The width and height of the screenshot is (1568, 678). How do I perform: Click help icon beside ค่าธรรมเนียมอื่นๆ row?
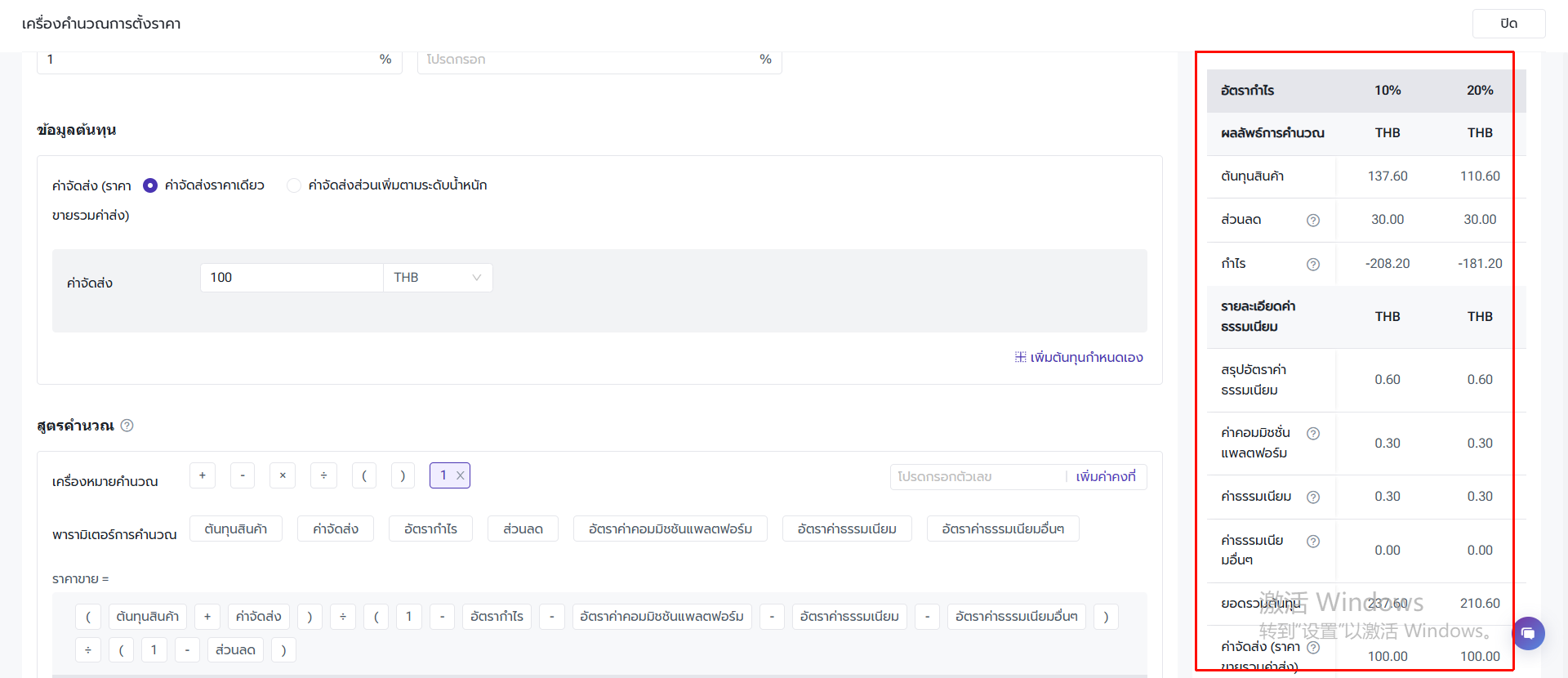[x=1312, y=541]
